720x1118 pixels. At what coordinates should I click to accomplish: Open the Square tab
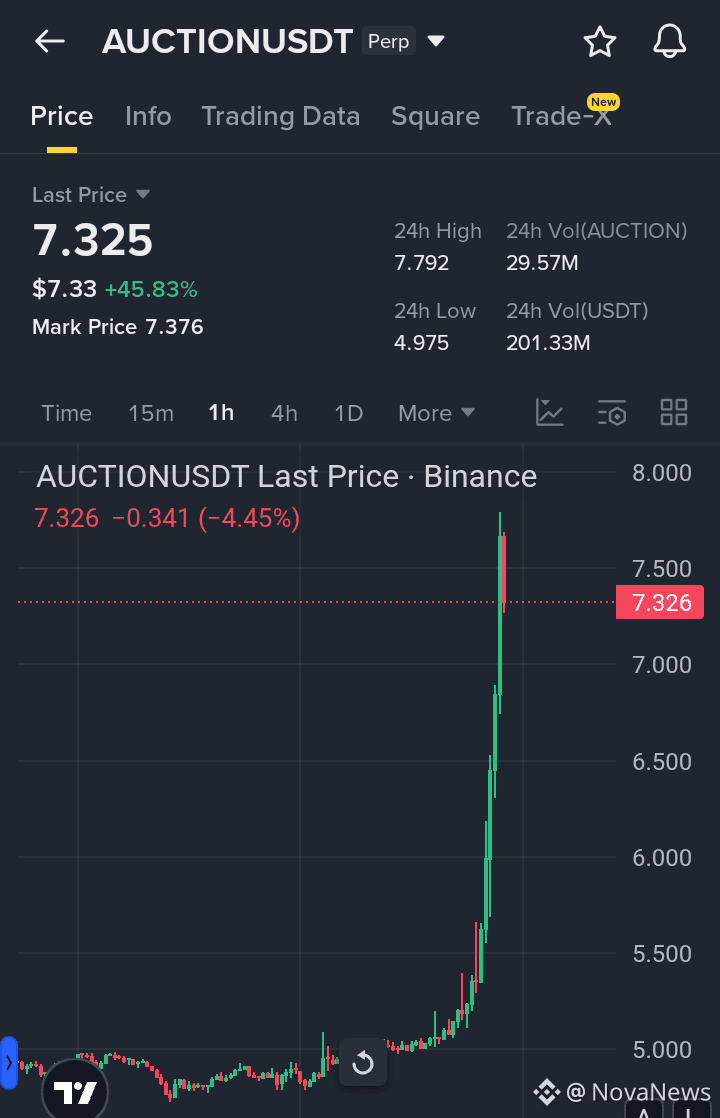436,116
